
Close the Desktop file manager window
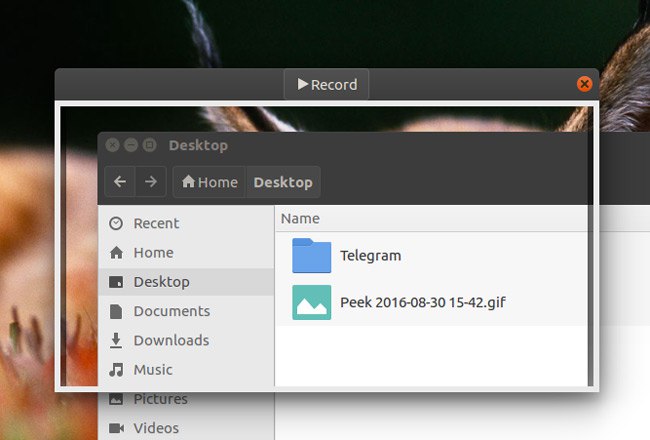112,145
